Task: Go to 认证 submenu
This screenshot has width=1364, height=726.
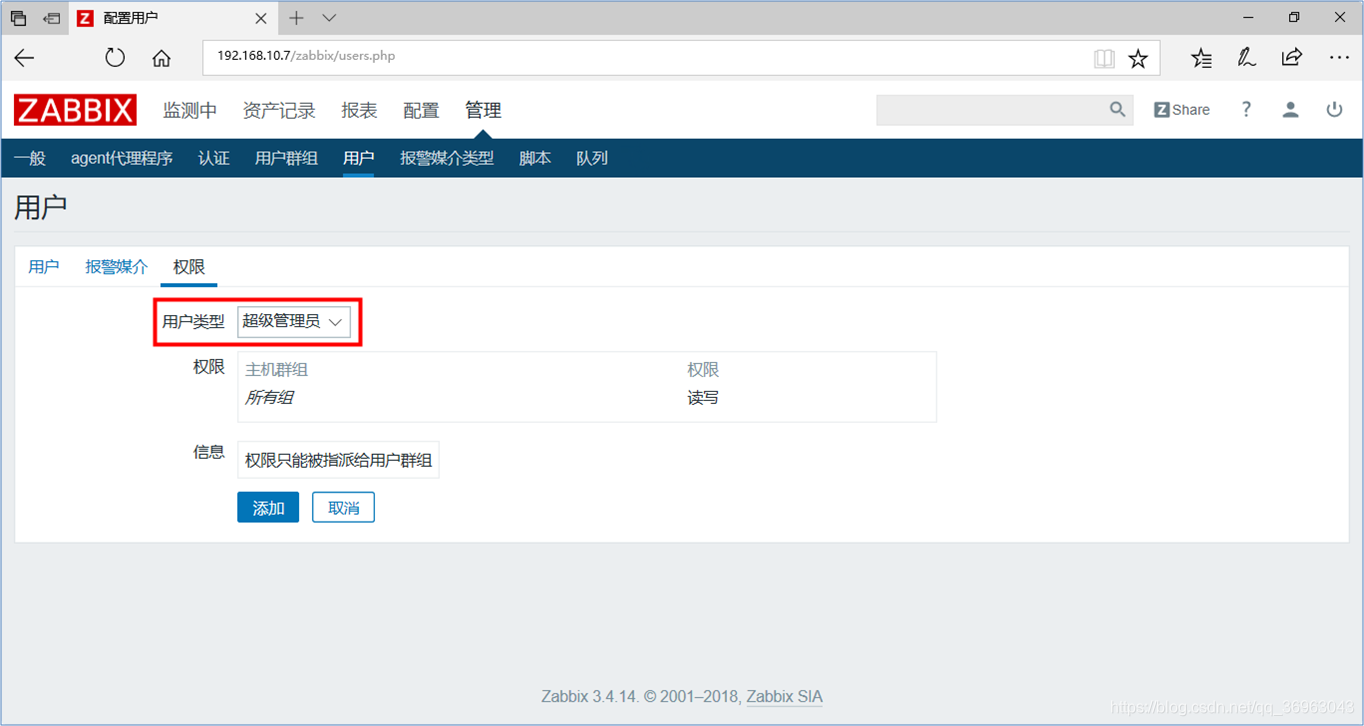Action: pyautogui.click(x=214, y=158)
